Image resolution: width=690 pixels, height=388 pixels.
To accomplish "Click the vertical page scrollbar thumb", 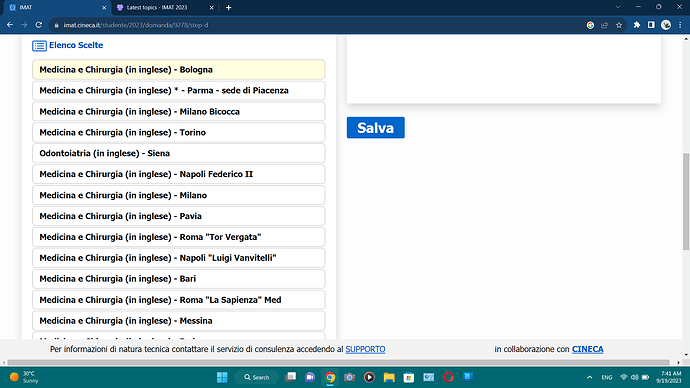I will (686, 201).
